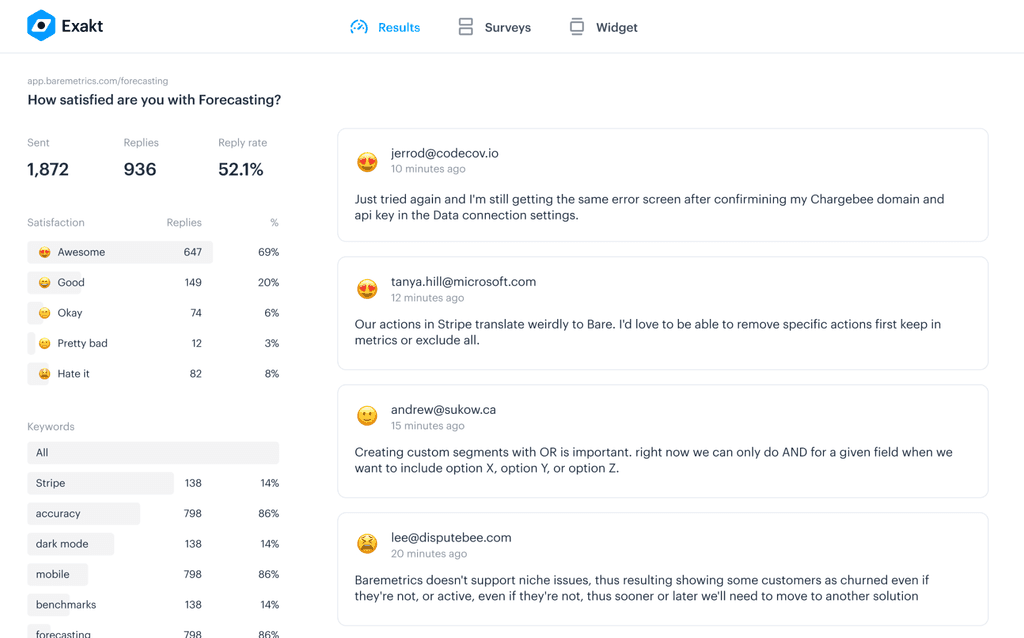Select the benchmarks keyword
This screenshot has width=1024, height=638.
[x=153, y=605]
